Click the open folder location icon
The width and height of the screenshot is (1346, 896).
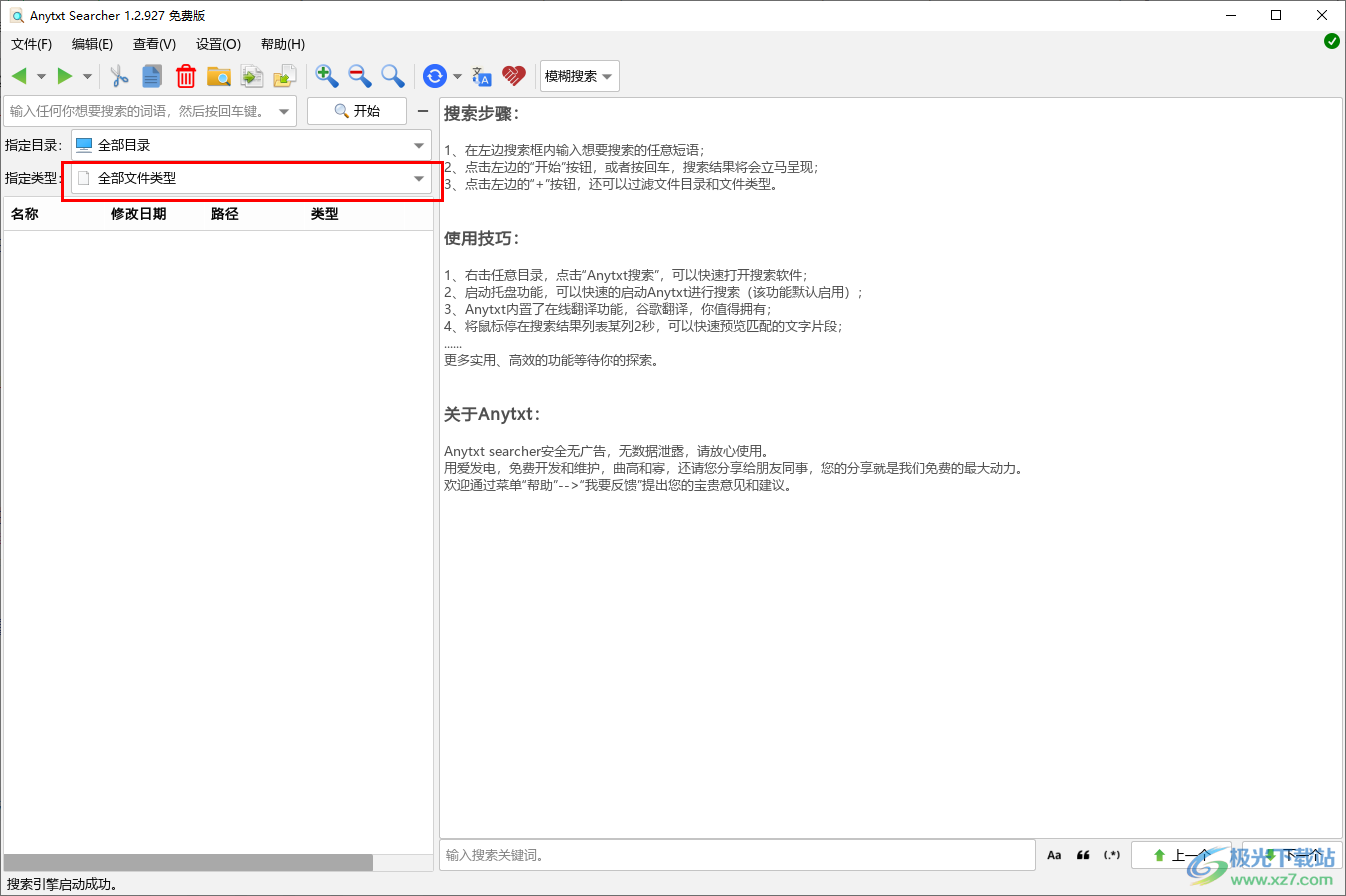click(219, 76)
